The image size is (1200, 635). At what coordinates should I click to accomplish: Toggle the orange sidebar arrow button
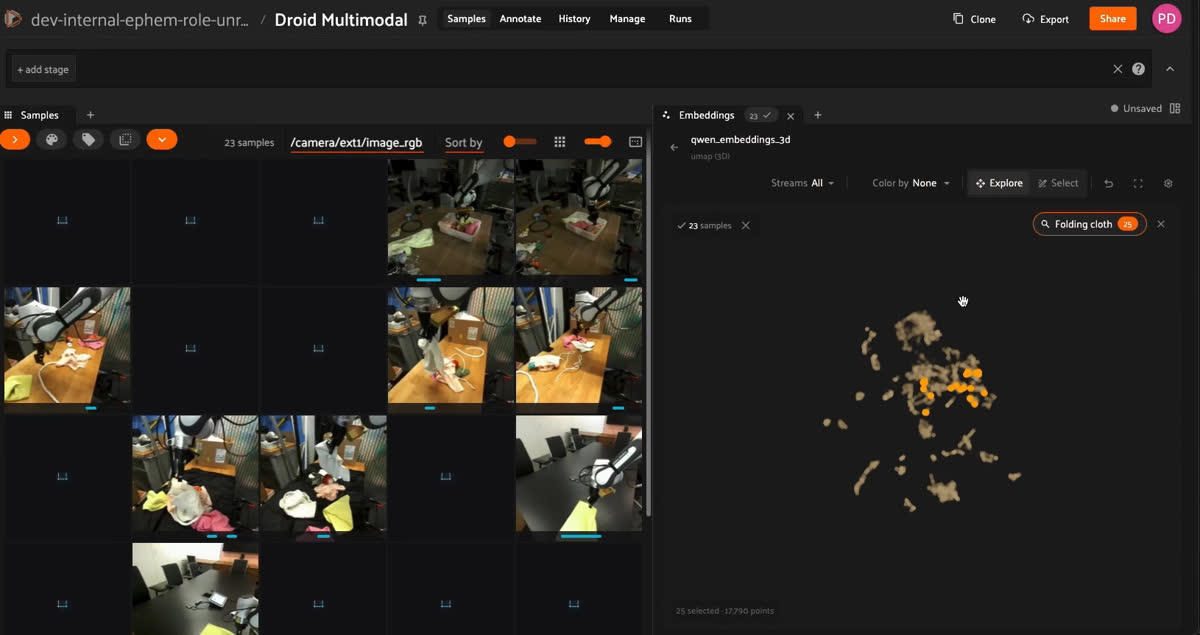click(15, 140)
